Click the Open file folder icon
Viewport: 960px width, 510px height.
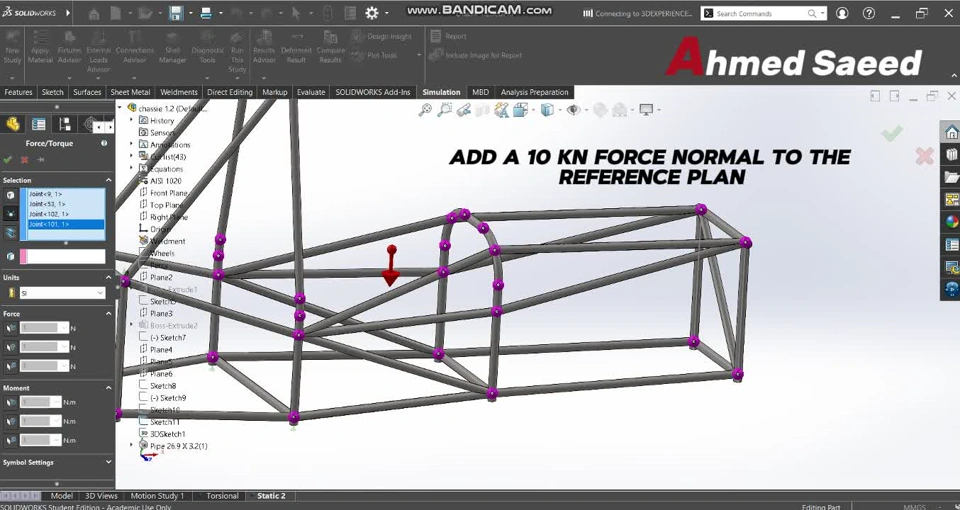(145, 13)
